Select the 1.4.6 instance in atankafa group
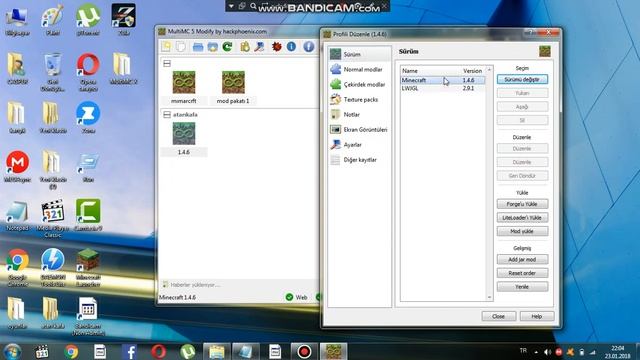 coord(184,133)
